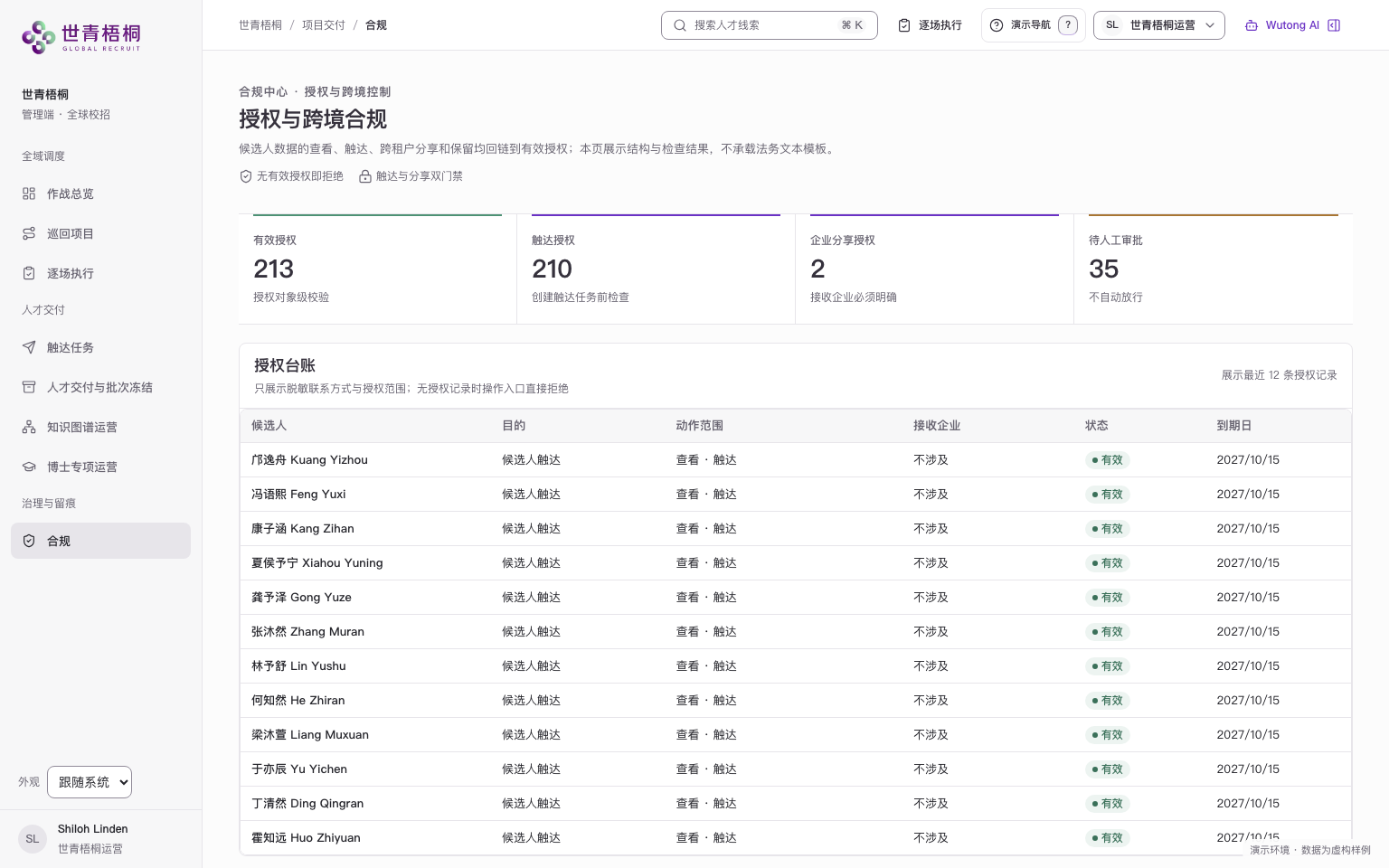Select 知识图谱运营 in sidebar

[x=100, y=427]
